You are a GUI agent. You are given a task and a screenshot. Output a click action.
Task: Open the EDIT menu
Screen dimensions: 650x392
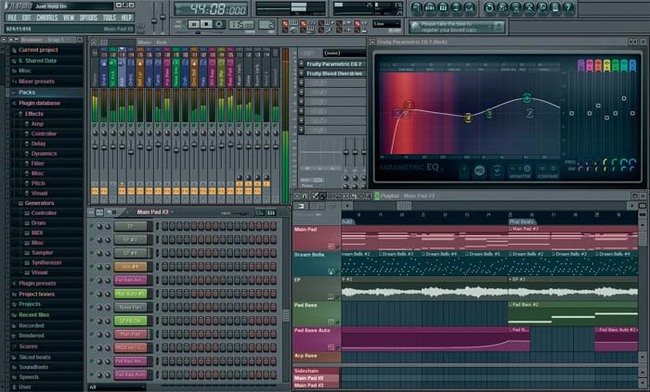pos(27,17)
